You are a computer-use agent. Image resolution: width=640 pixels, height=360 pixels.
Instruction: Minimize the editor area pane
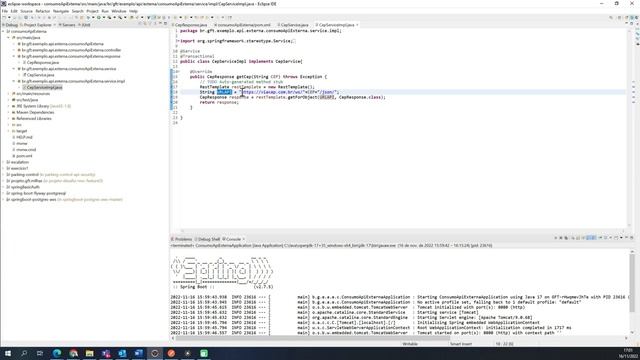(627, 24)
